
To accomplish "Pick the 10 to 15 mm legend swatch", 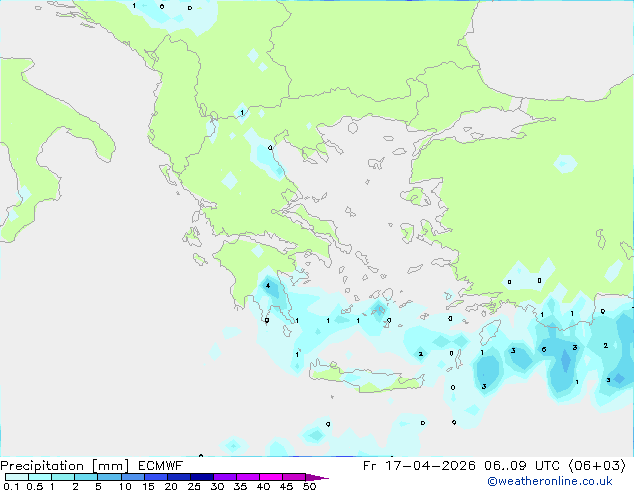I will [x=132, y=477].
